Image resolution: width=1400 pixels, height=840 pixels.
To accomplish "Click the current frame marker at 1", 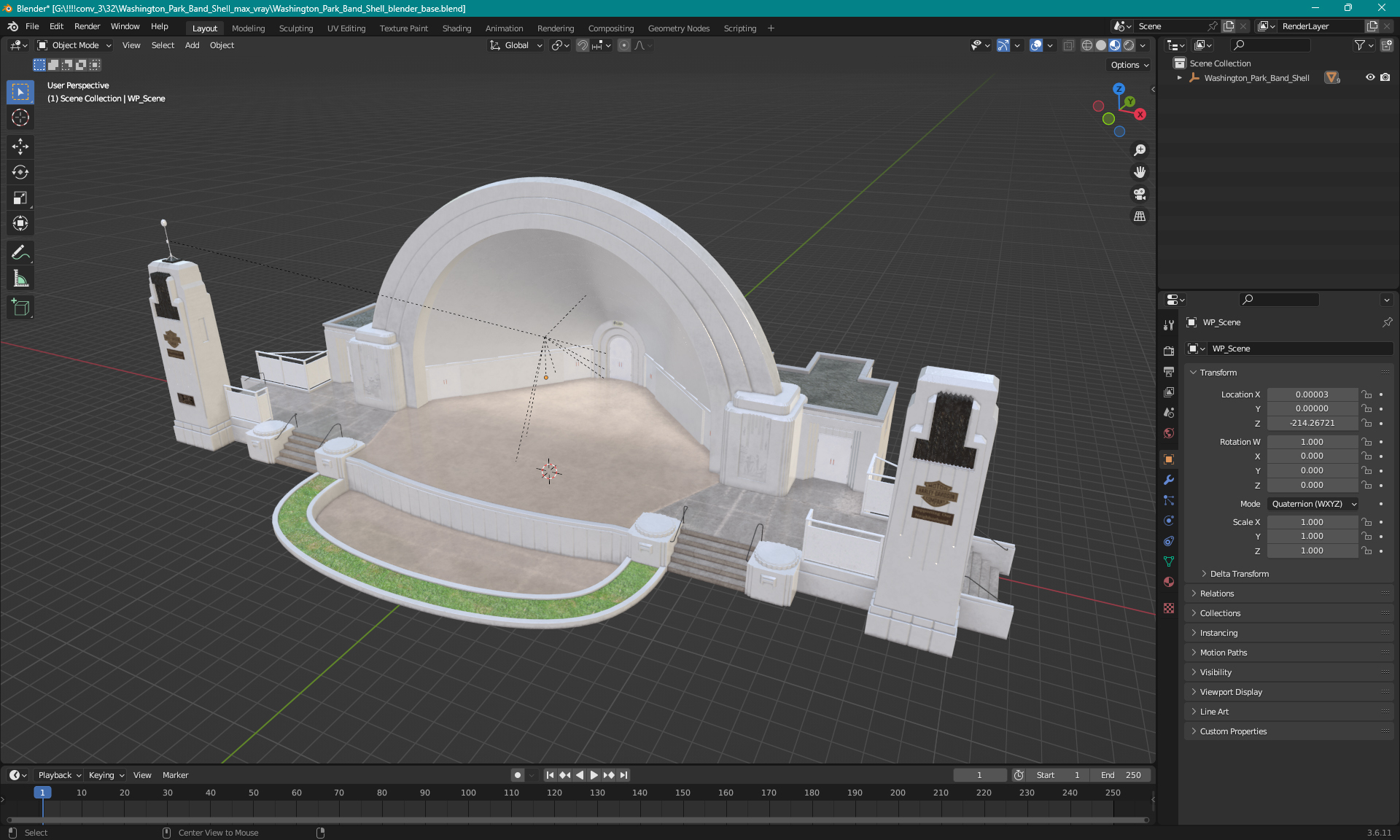I will tap(42, 793).
